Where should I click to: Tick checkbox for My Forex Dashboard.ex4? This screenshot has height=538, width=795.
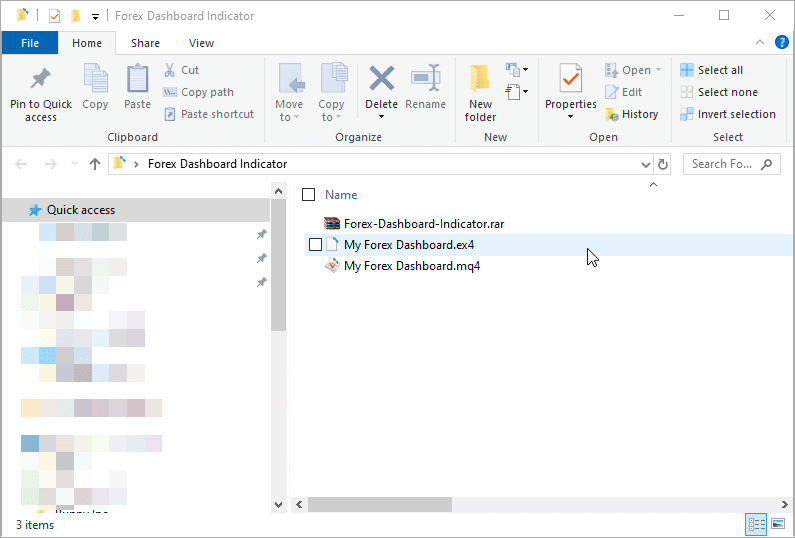point(315,244)
